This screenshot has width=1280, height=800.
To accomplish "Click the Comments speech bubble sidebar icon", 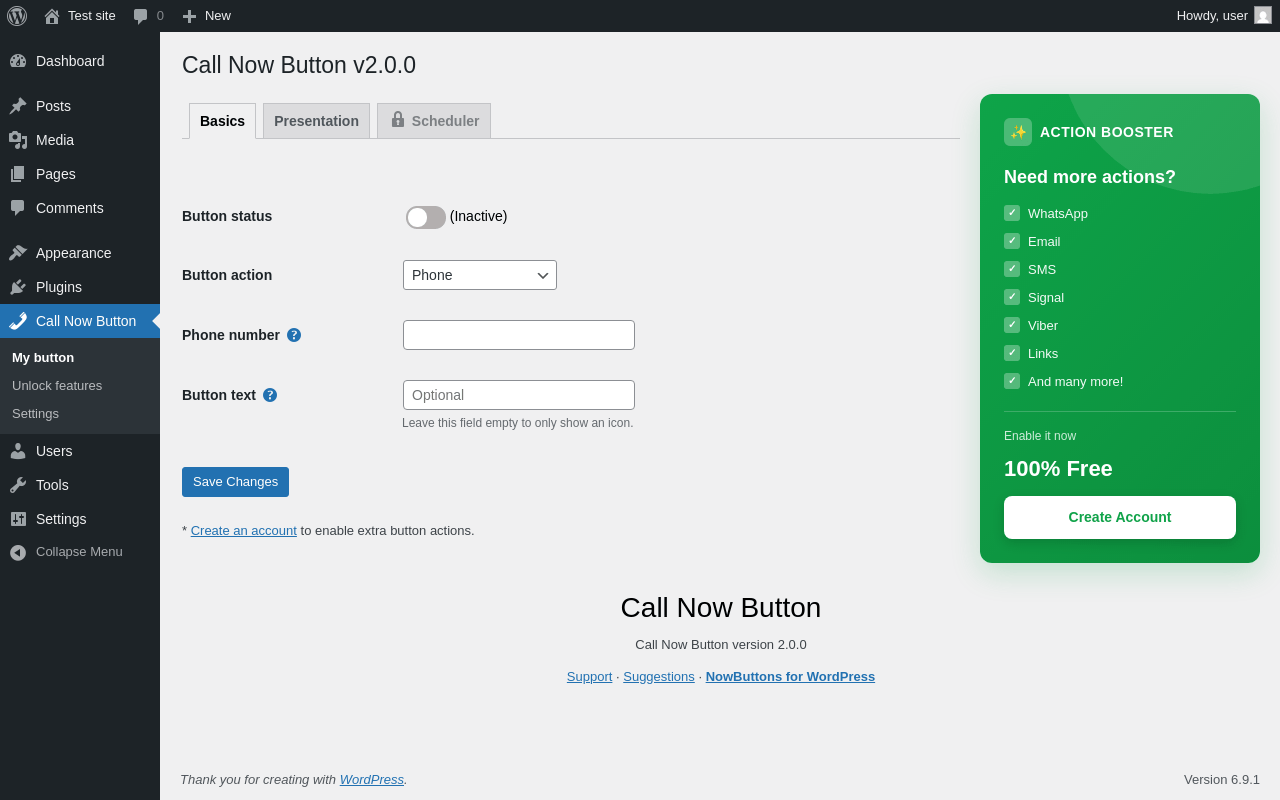I will [x=18, y=208].
